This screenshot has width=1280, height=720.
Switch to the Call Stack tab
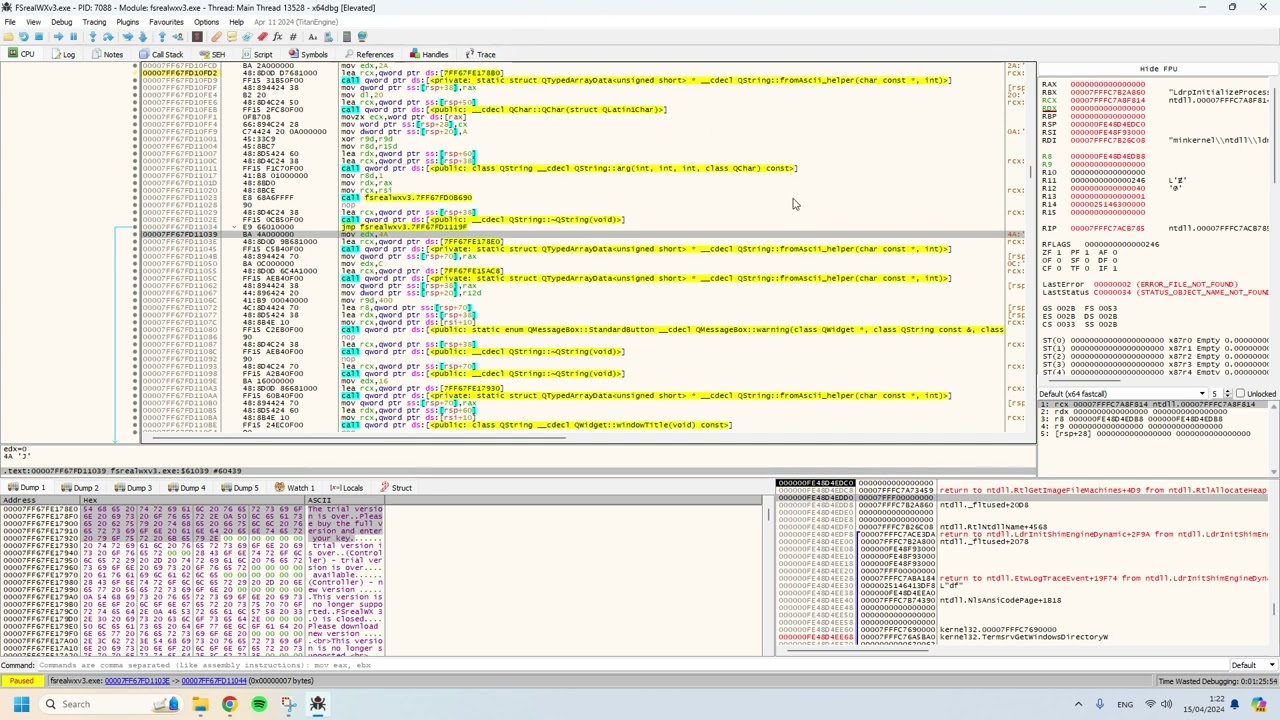[161, 54]
